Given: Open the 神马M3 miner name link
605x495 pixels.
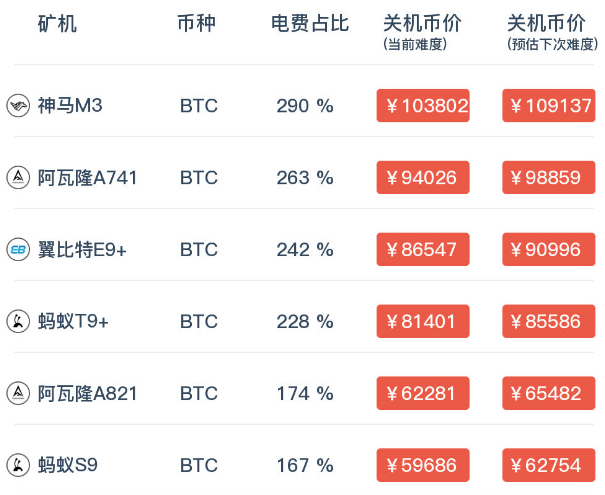Looking at the screenshot, I should click(x=70, y=105).
